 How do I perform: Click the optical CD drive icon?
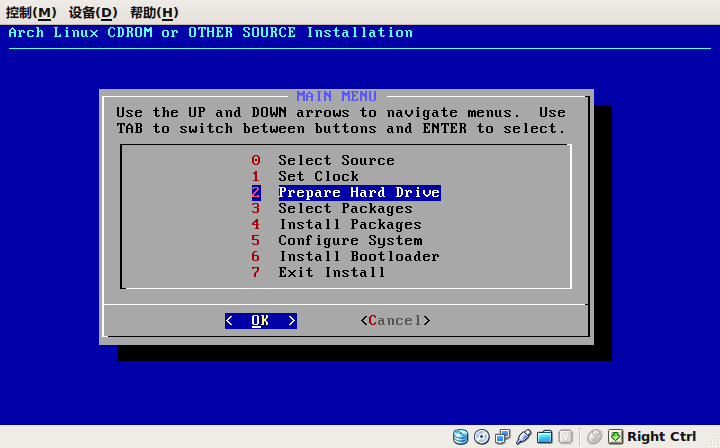coord(482,437)
